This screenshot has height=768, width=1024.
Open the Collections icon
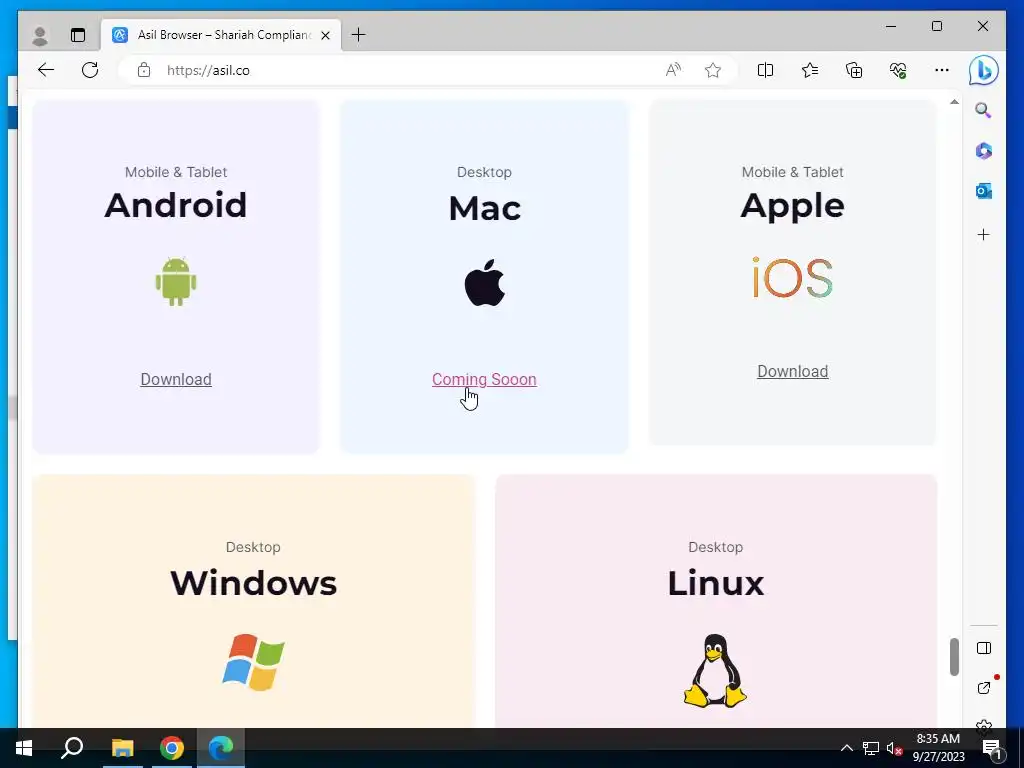854,70
